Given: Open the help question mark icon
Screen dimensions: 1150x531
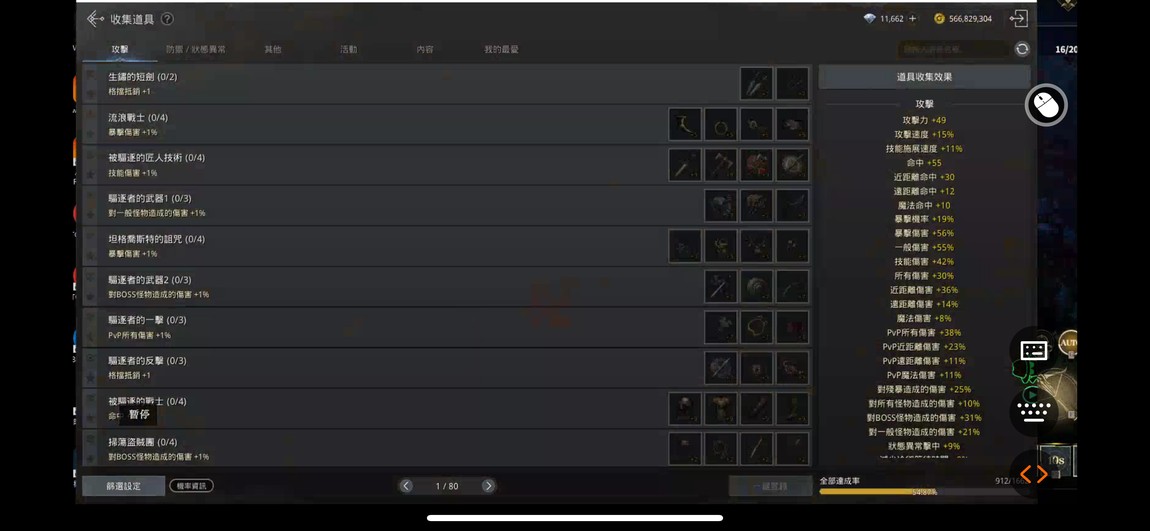Looking at the screenshot, I should [x=167, y=19].
